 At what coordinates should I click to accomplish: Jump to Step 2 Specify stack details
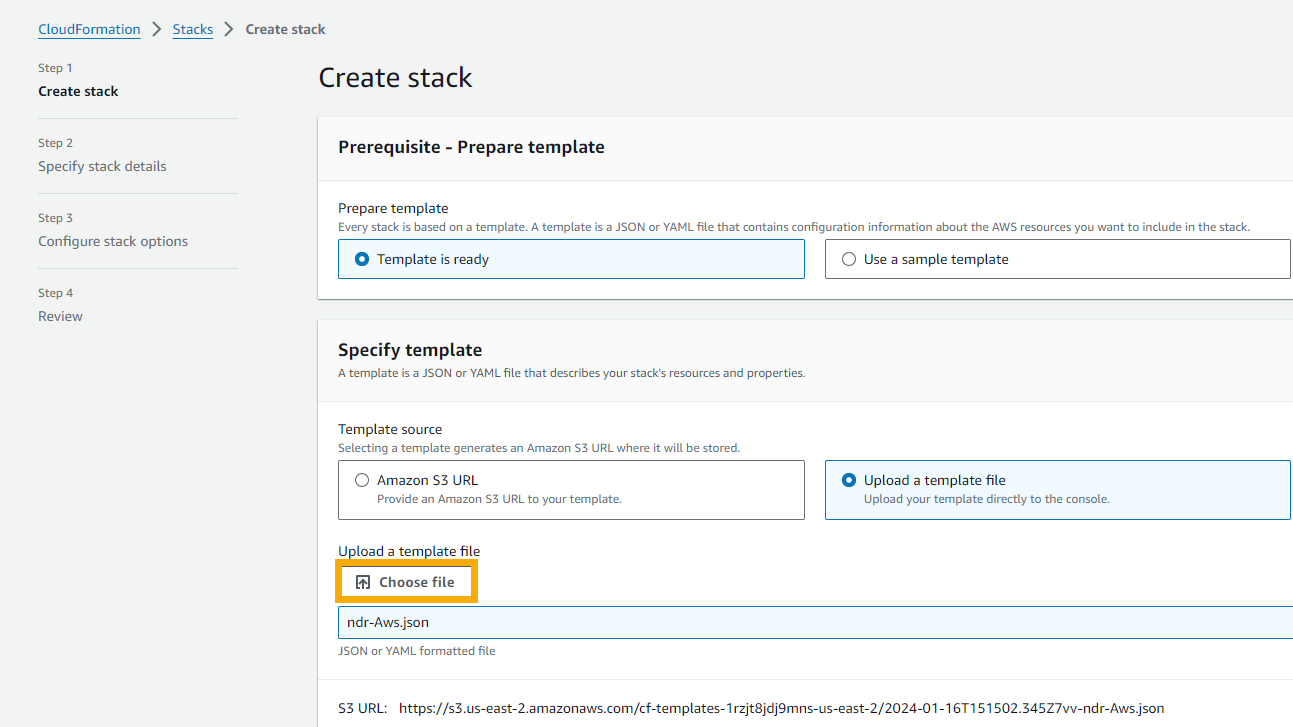point(102,166)
